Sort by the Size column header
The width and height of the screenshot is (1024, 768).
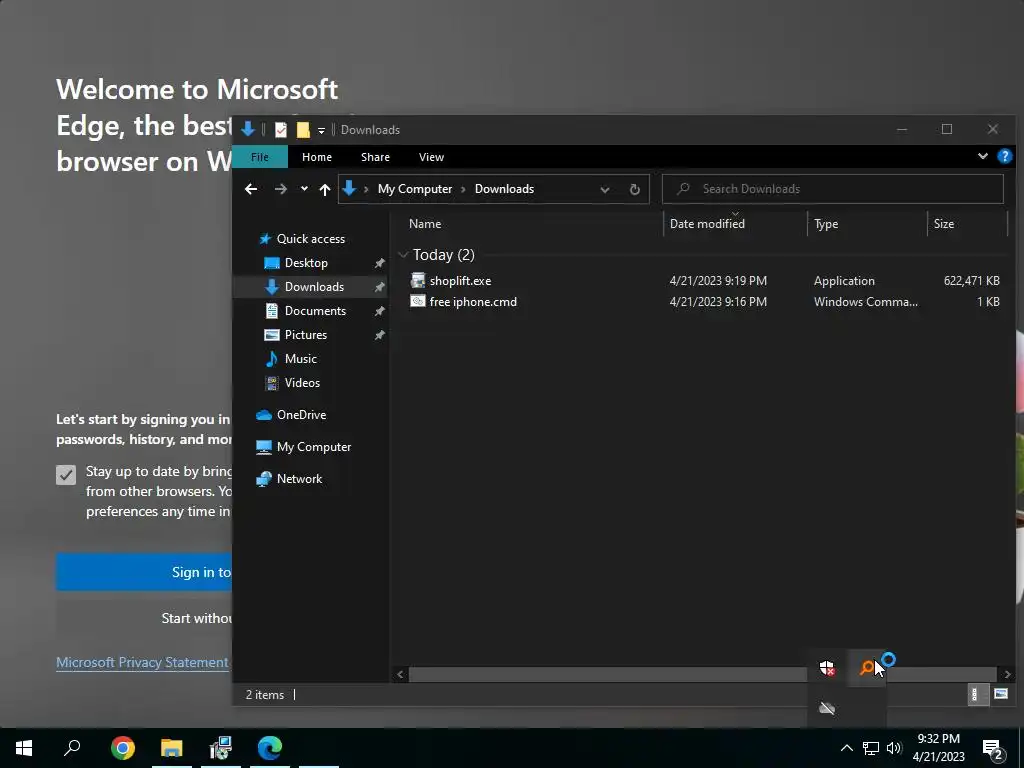pos(944,223)
